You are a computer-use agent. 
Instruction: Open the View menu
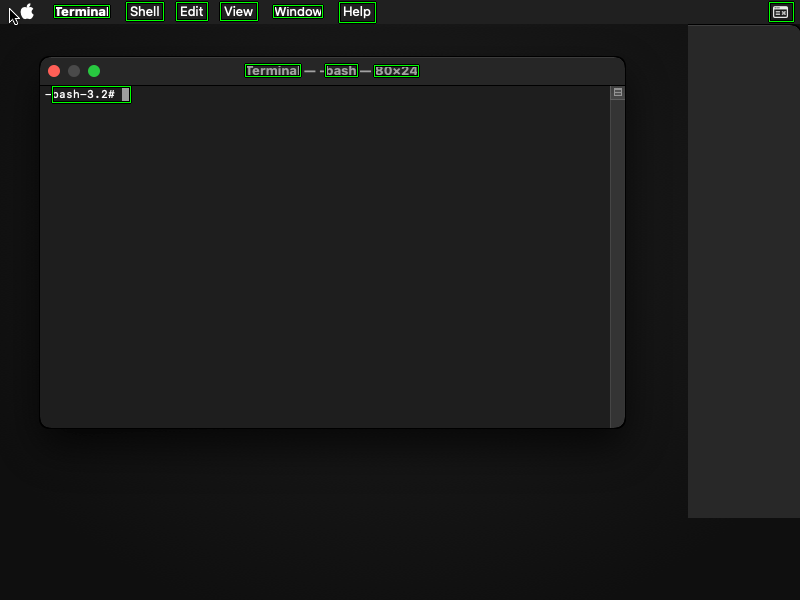238,12
